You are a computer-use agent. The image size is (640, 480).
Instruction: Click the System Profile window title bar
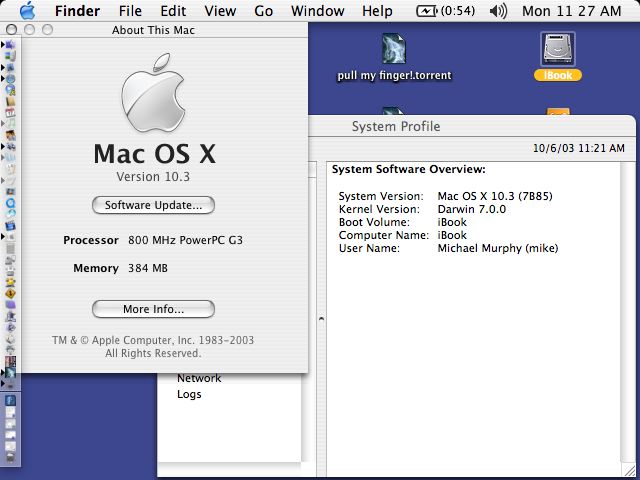(x=471, y=126)
